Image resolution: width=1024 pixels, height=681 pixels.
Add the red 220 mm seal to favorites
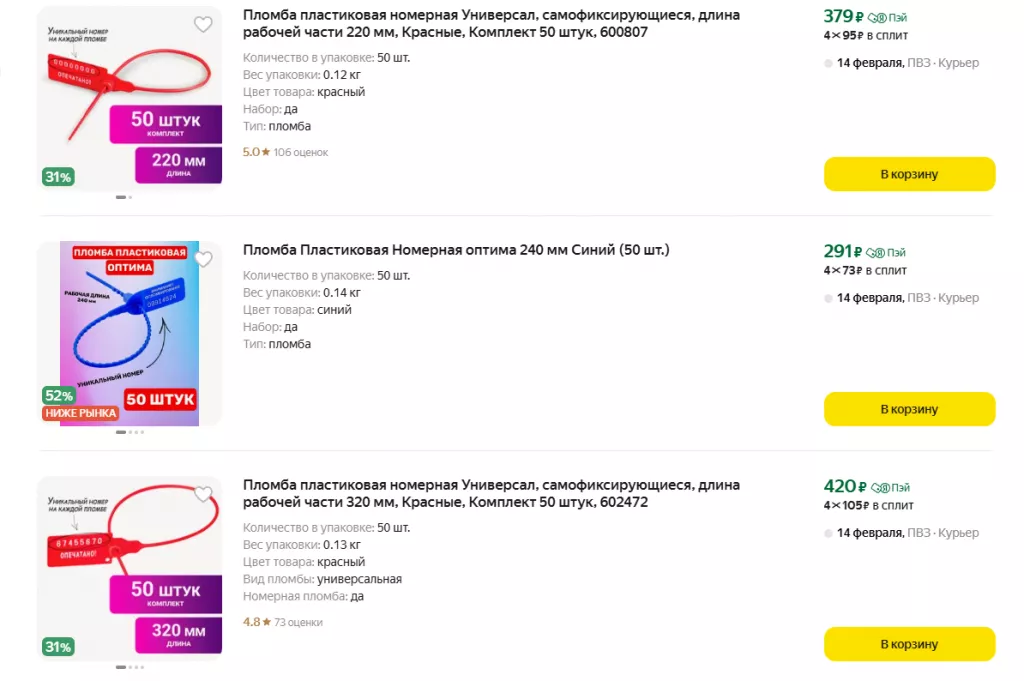point(203,25)
